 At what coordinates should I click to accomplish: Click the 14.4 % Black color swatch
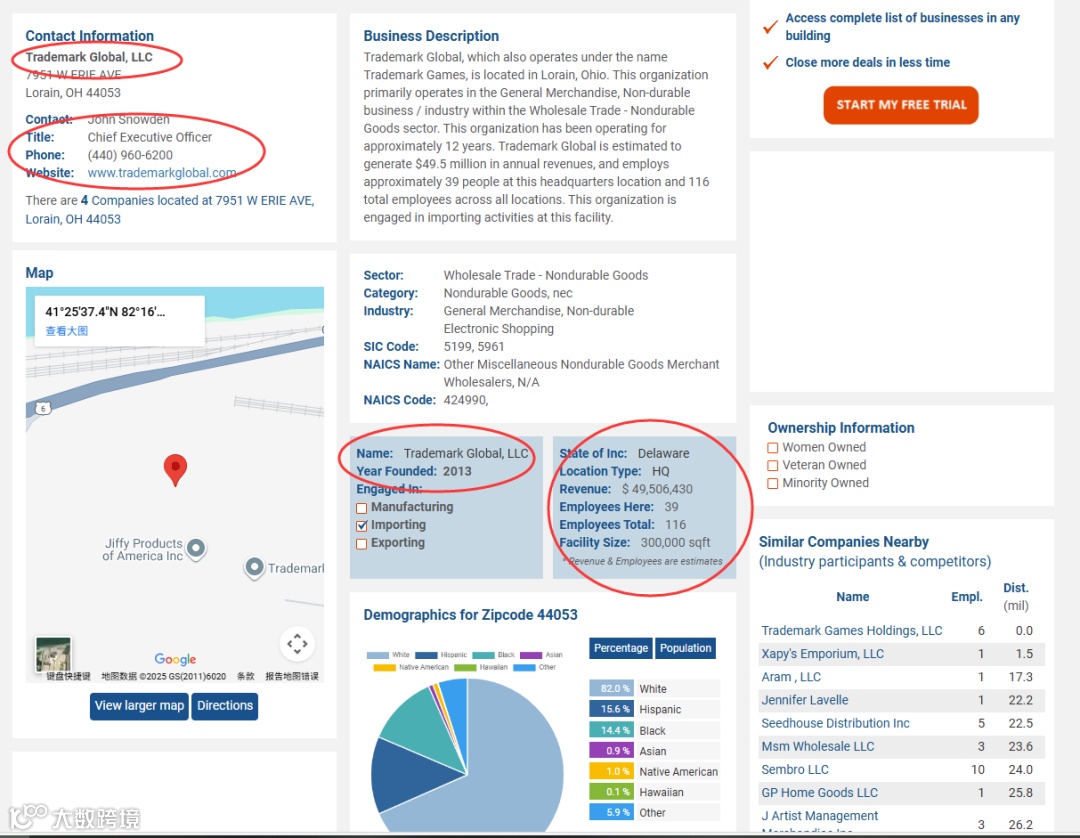[612, 730]
